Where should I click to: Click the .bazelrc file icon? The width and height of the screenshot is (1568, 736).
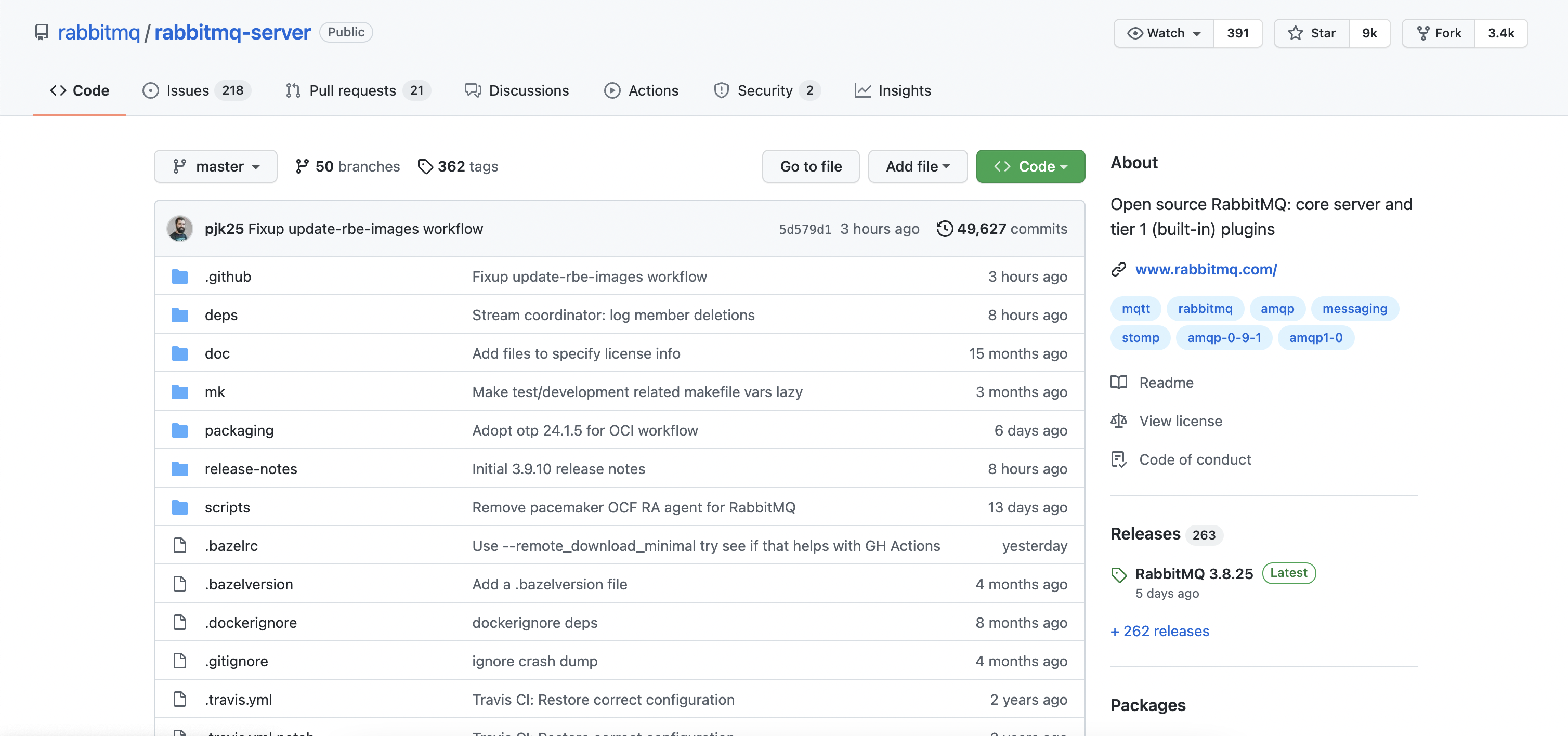[179, 545]
